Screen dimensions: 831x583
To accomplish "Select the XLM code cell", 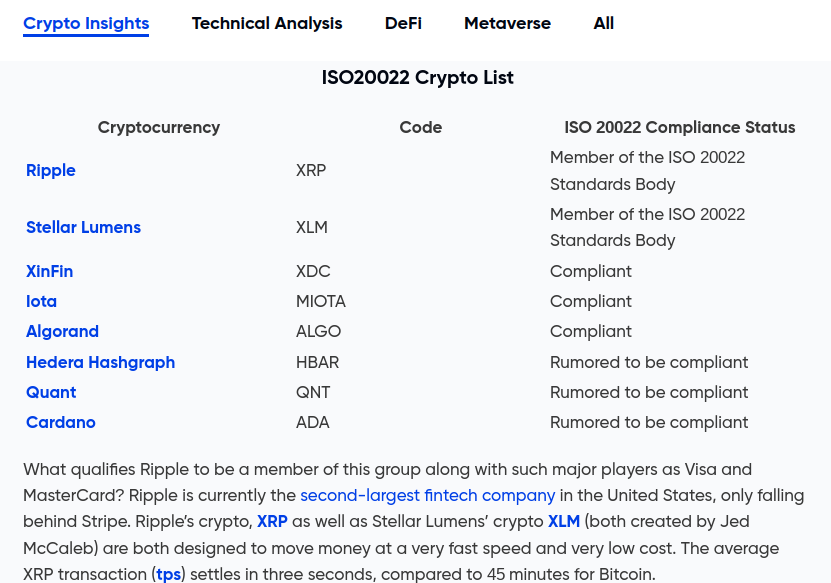I will click(x=312, y=227).
